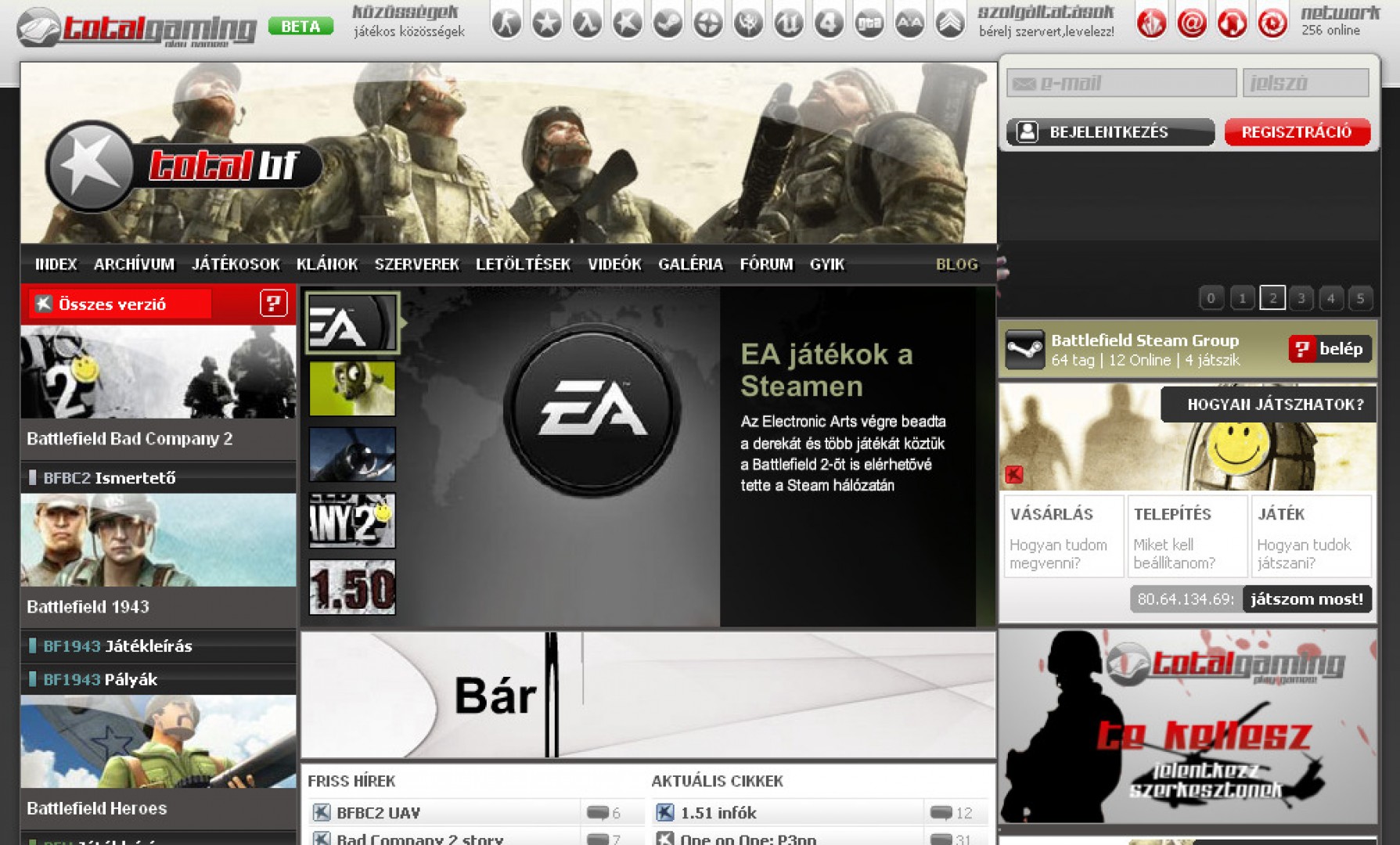Select the EA logo slider thumbnail

pyautogui.click(x=352, y=323)
